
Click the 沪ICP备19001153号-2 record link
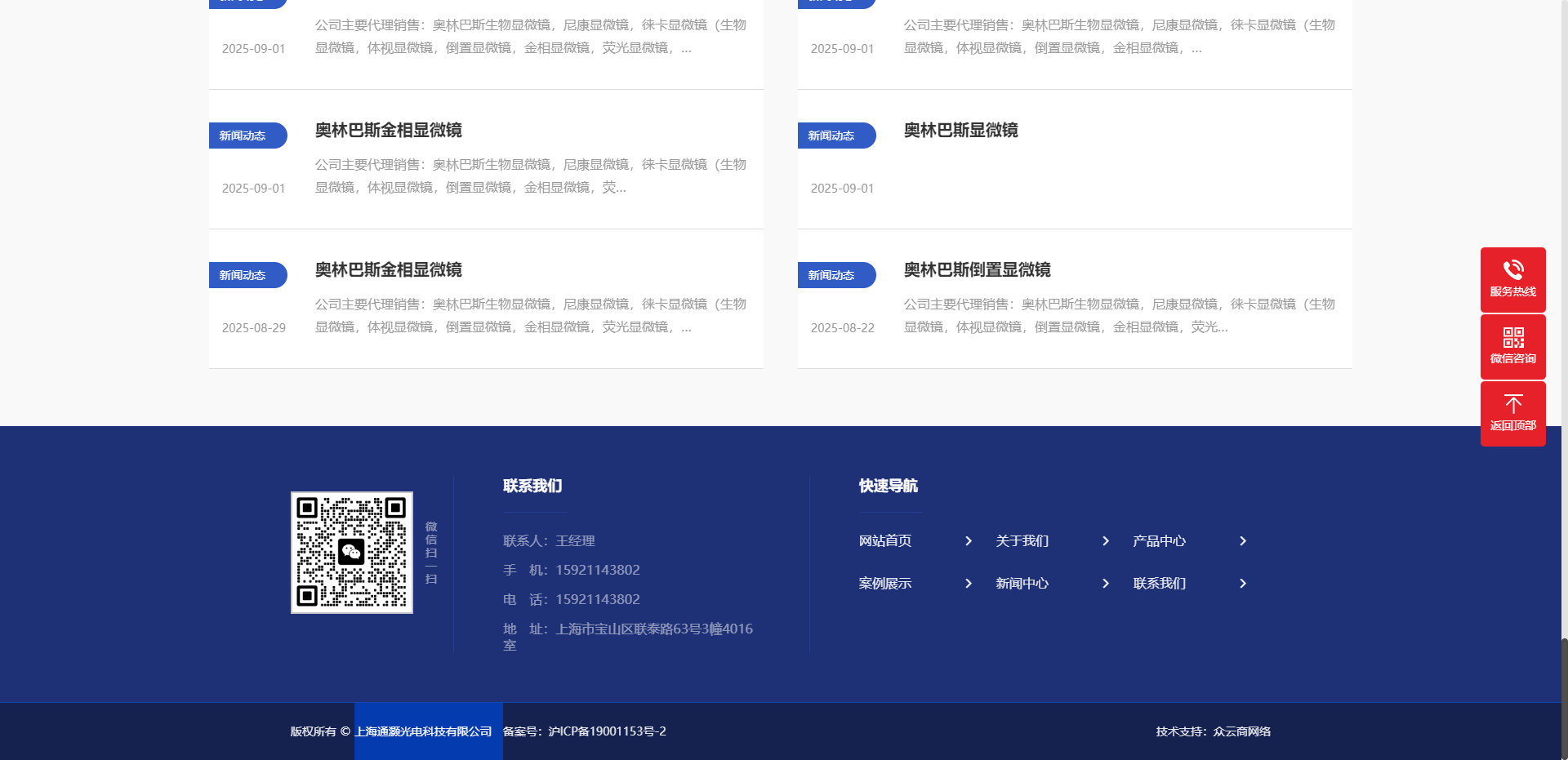(607, 731)
